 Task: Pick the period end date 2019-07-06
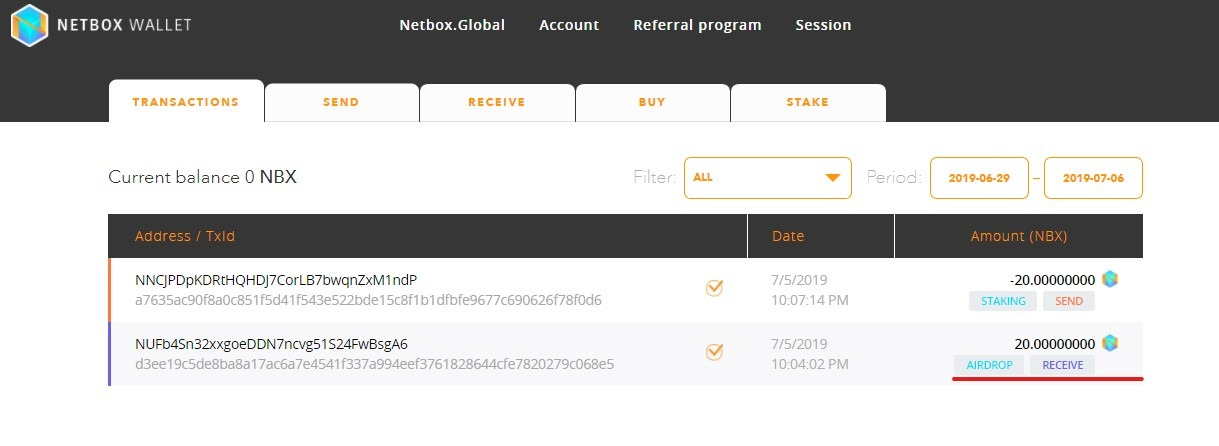pyautogui.click(x=1093, y=178)
